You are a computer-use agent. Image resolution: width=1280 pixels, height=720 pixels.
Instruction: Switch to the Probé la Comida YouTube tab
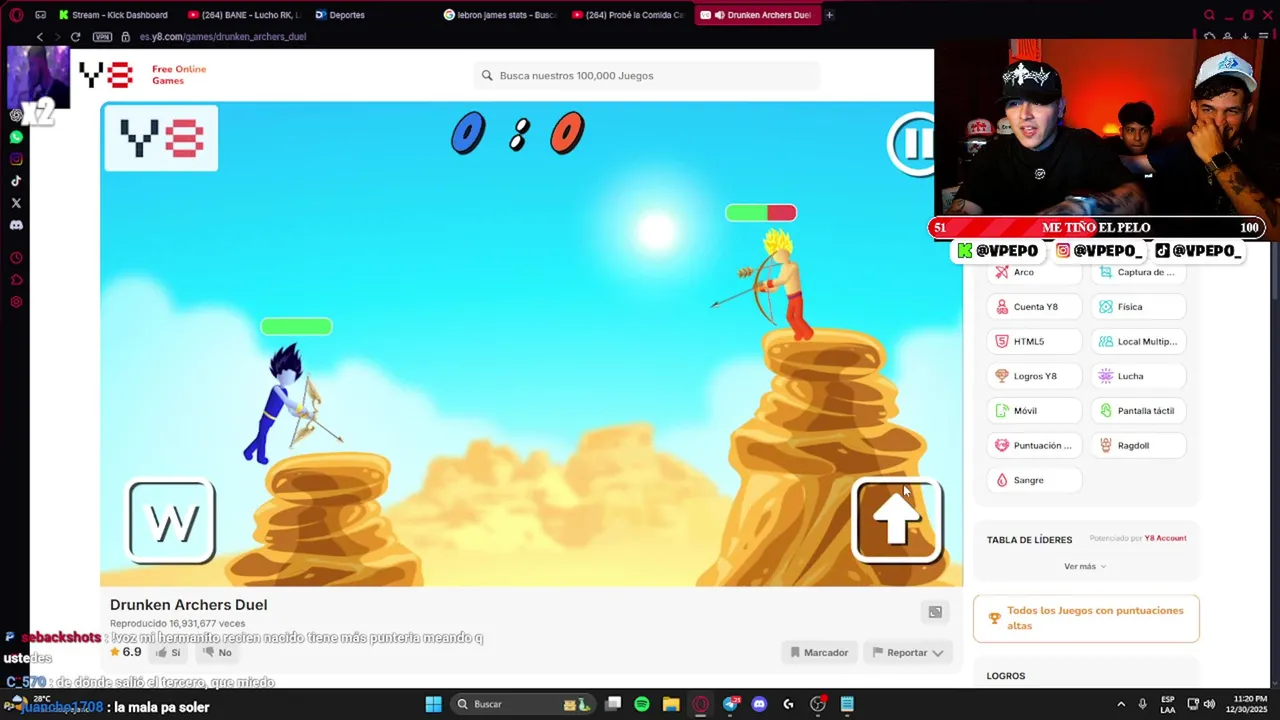(x=628, y=15)
